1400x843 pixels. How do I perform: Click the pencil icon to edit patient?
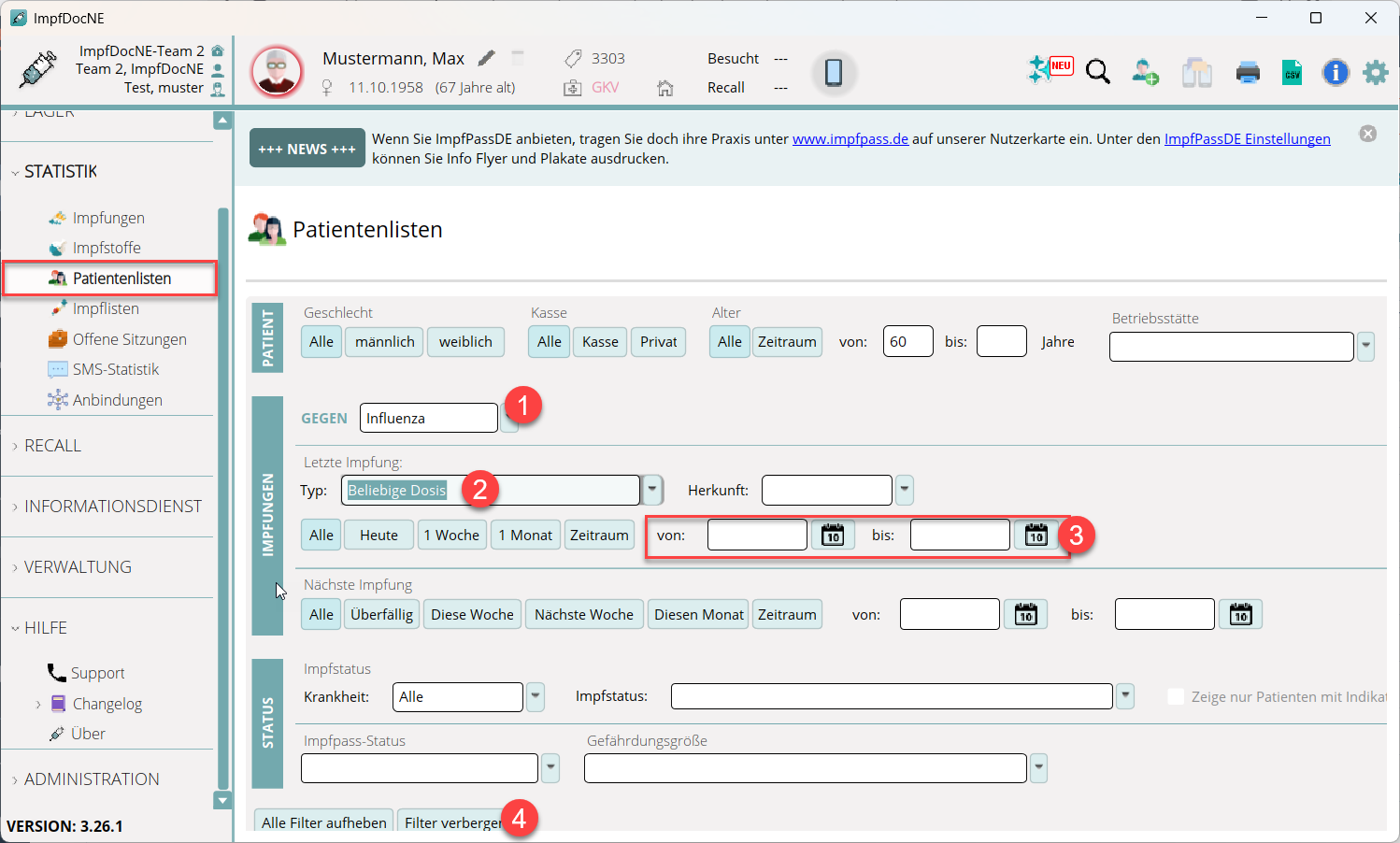(486, 58)
